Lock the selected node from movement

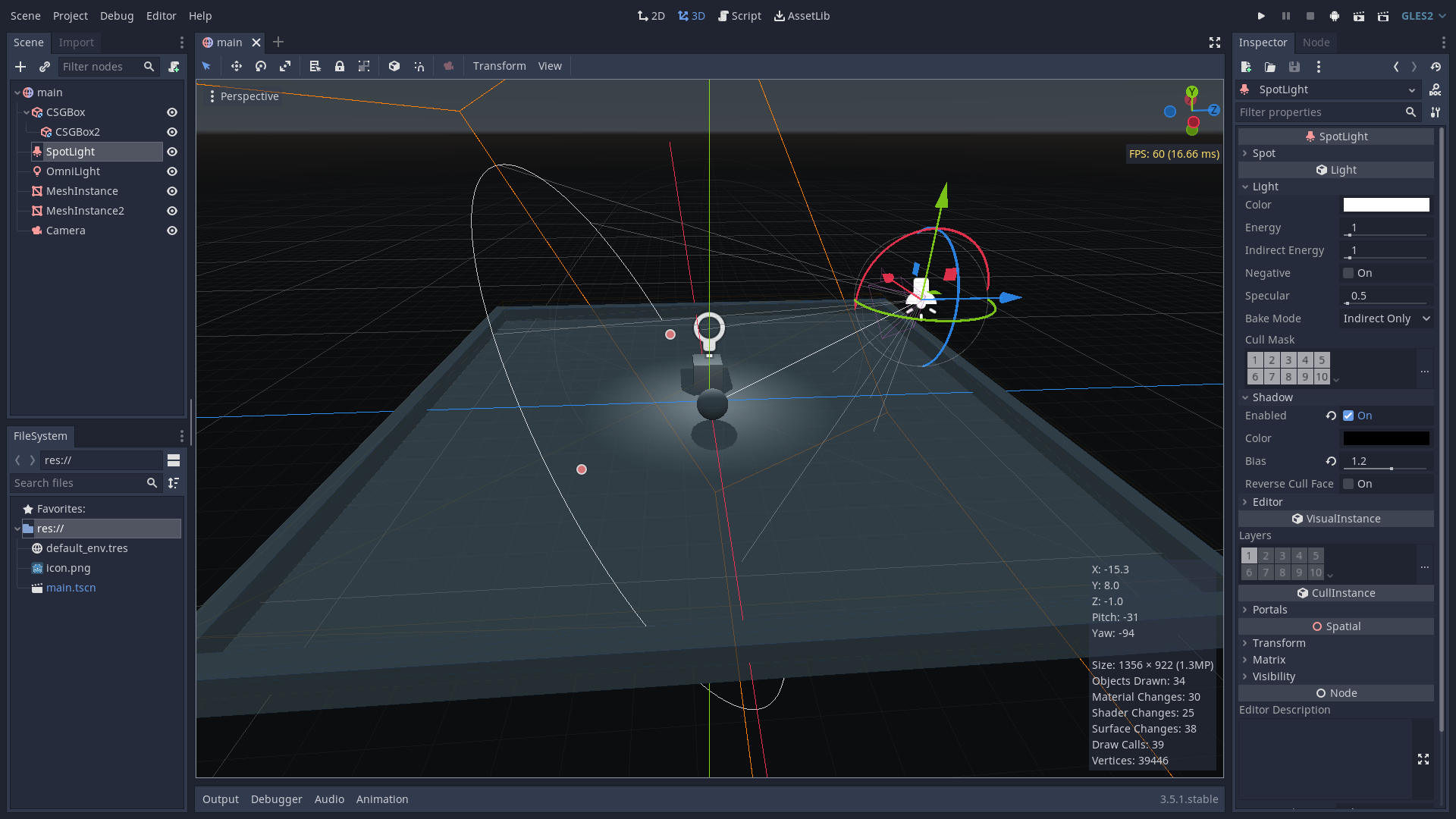pos(340,66)
